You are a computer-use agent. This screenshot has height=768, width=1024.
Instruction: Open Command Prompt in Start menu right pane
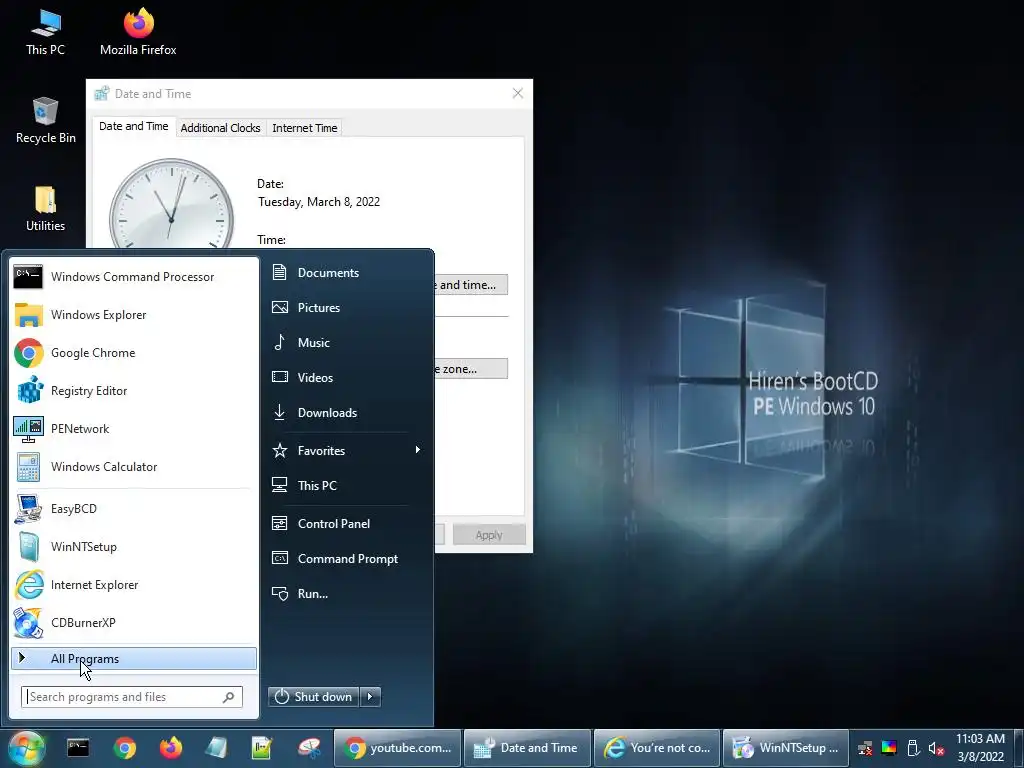[x=346, y=559]
